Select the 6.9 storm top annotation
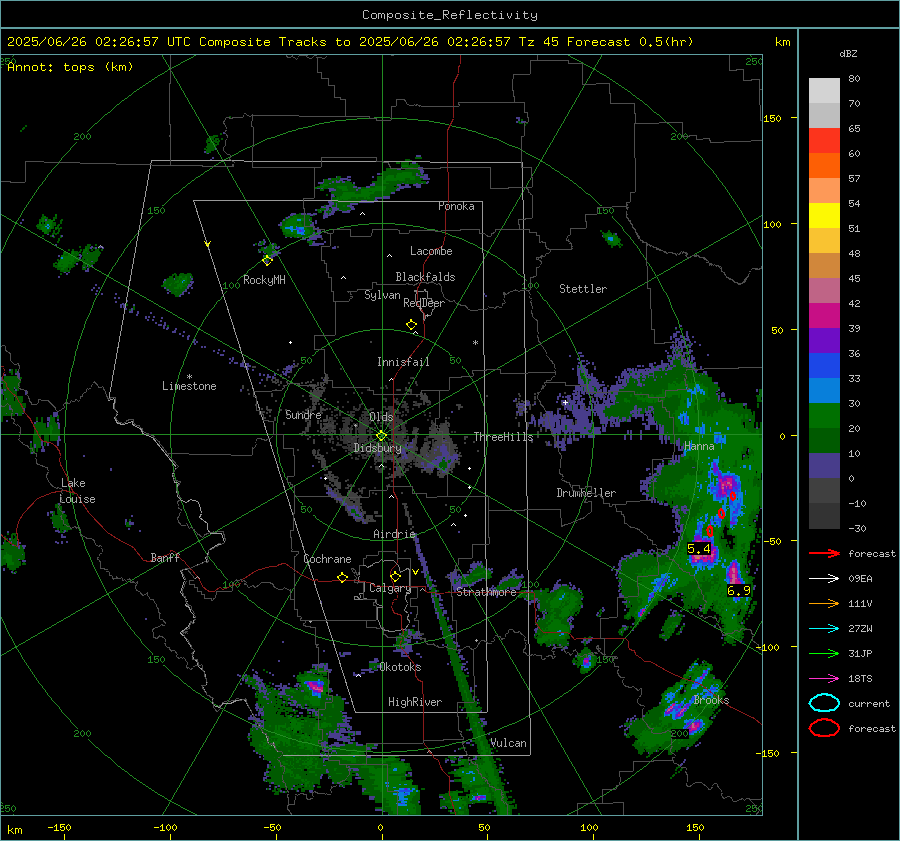The image size is (900, 841). (739, 591)
